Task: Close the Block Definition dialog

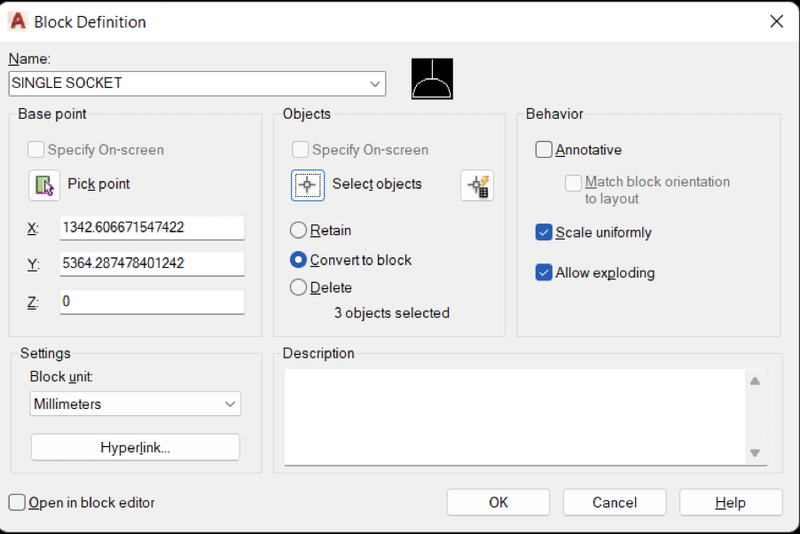Action: coord(777,21)
